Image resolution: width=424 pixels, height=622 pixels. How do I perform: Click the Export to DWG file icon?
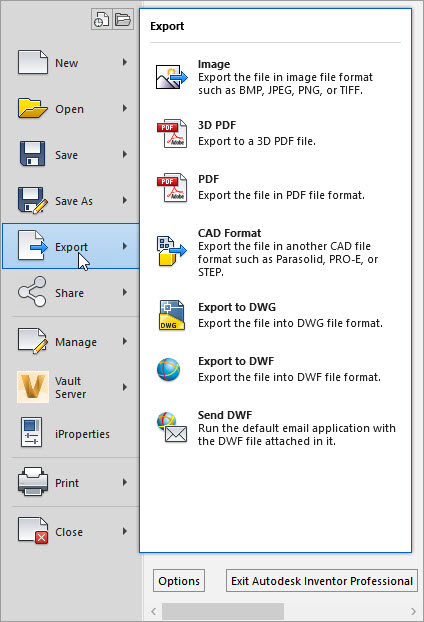[x=172, y=315]
